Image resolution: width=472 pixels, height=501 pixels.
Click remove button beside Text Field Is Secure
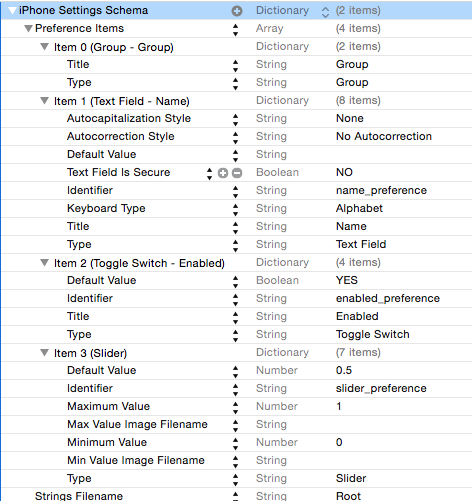click(x=237, y=173)
